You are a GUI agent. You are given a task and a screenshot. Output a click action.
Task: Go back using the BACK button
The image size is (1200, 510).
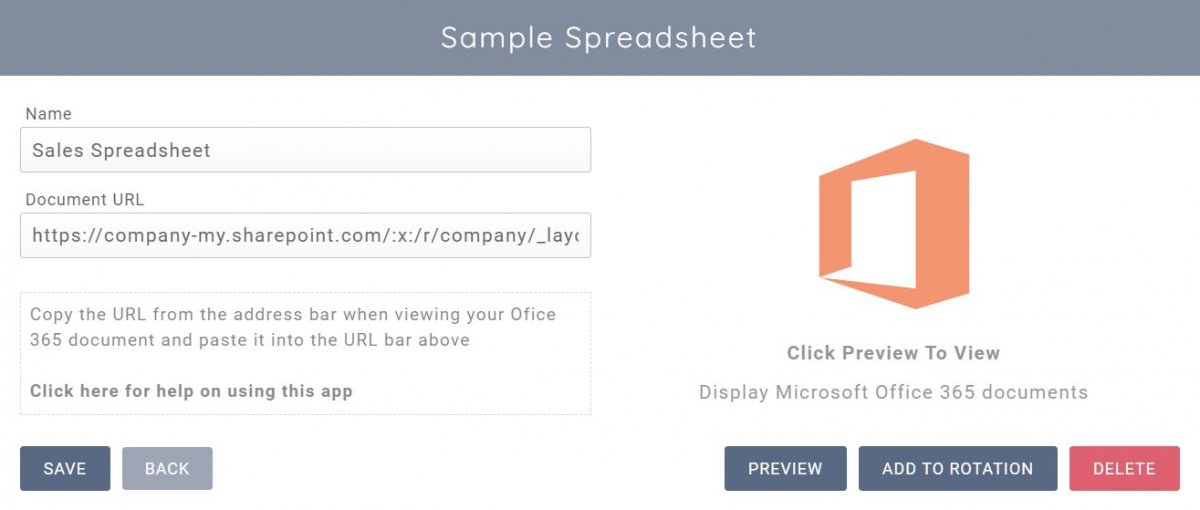click(167, 468)
